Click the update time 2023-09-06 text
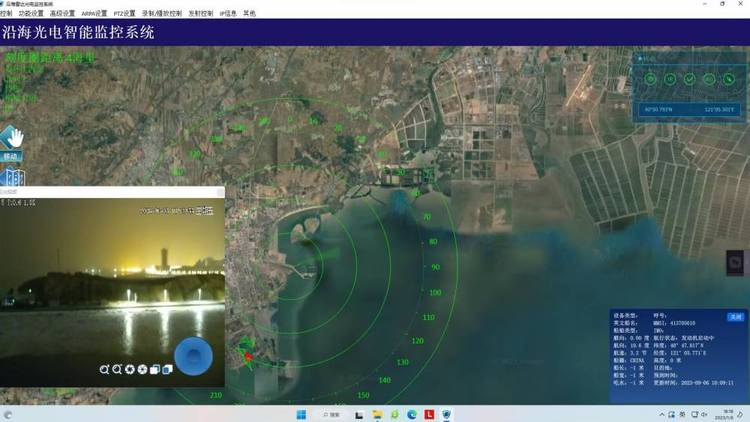Screen dimensions: 750x422 707,383
